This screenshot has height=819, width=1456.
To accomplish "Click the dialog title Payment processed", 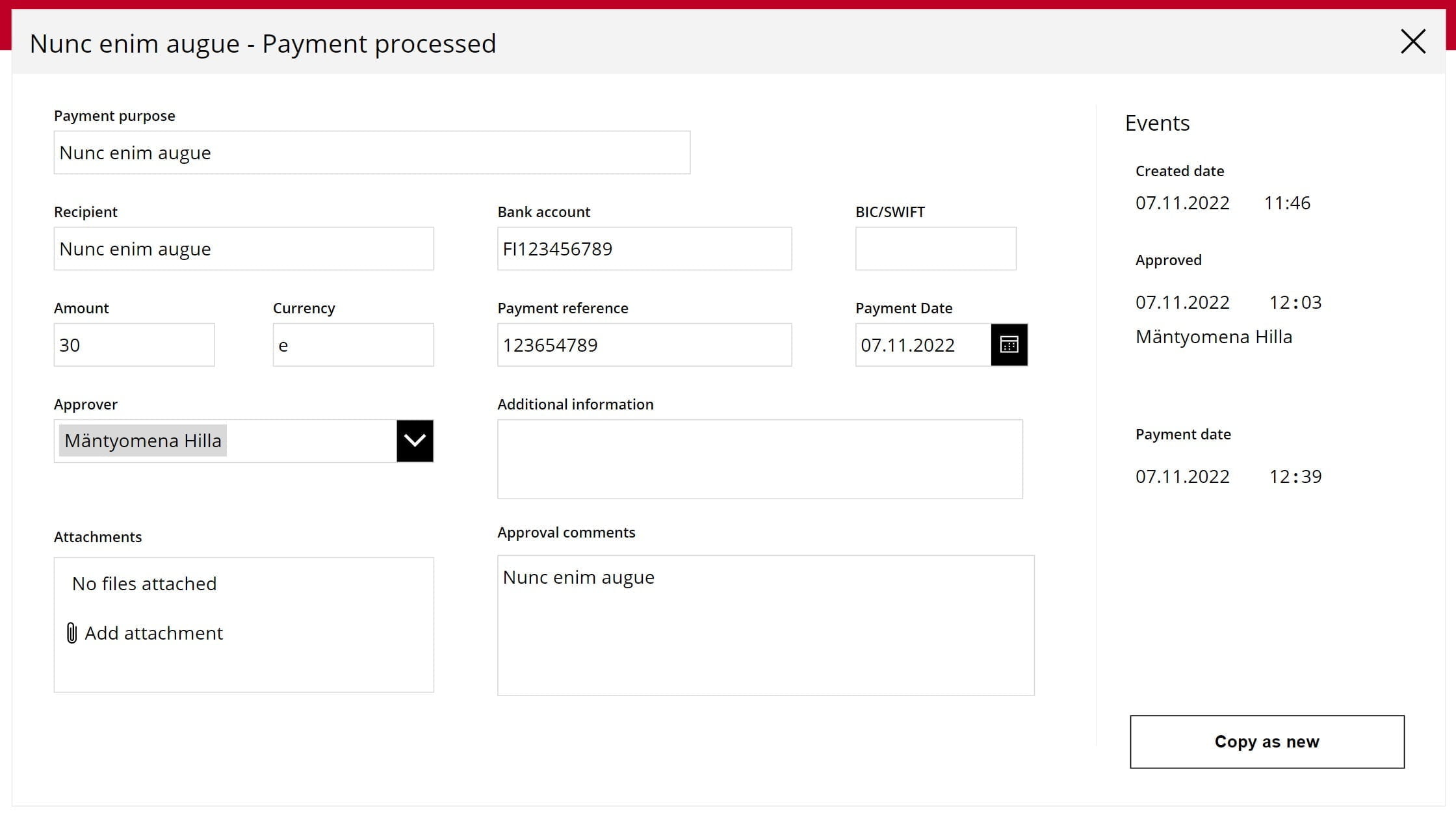I will 378,43.
